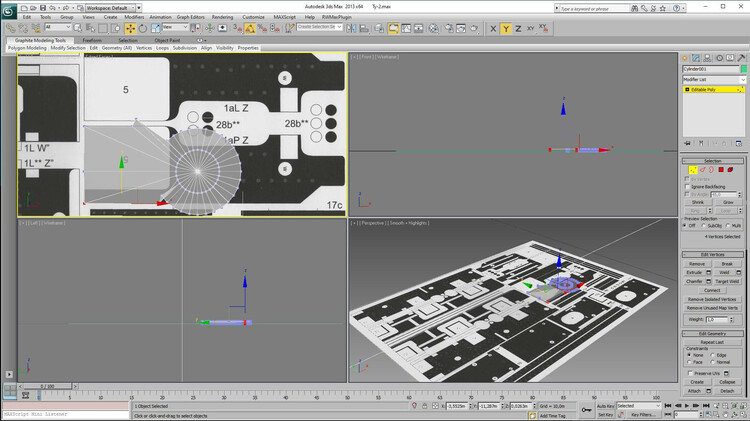
Task: Click the Cylinder001 object name field
Action: coord(707,68)
